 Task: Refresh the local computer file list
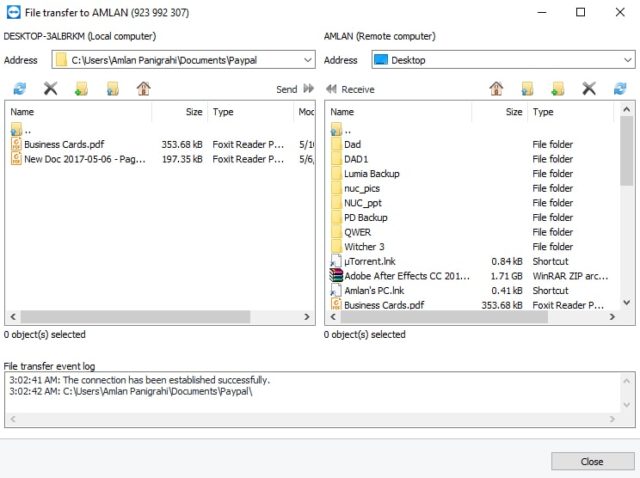[19, 89]
